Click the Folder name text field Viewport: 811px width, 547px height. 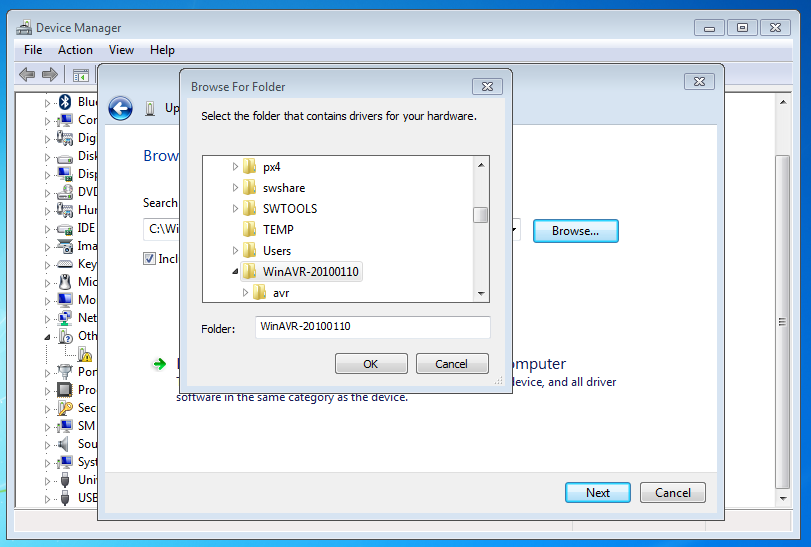pos(372,327)
